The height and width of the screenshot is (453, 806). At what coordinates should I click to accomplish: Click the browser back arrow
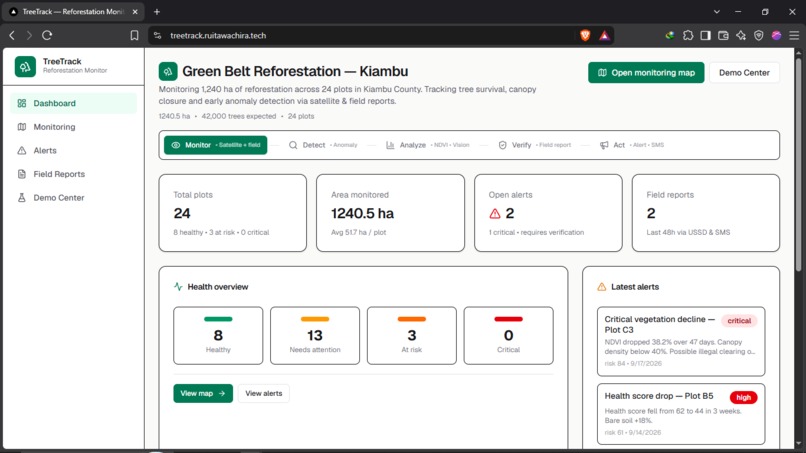[12, 35]
